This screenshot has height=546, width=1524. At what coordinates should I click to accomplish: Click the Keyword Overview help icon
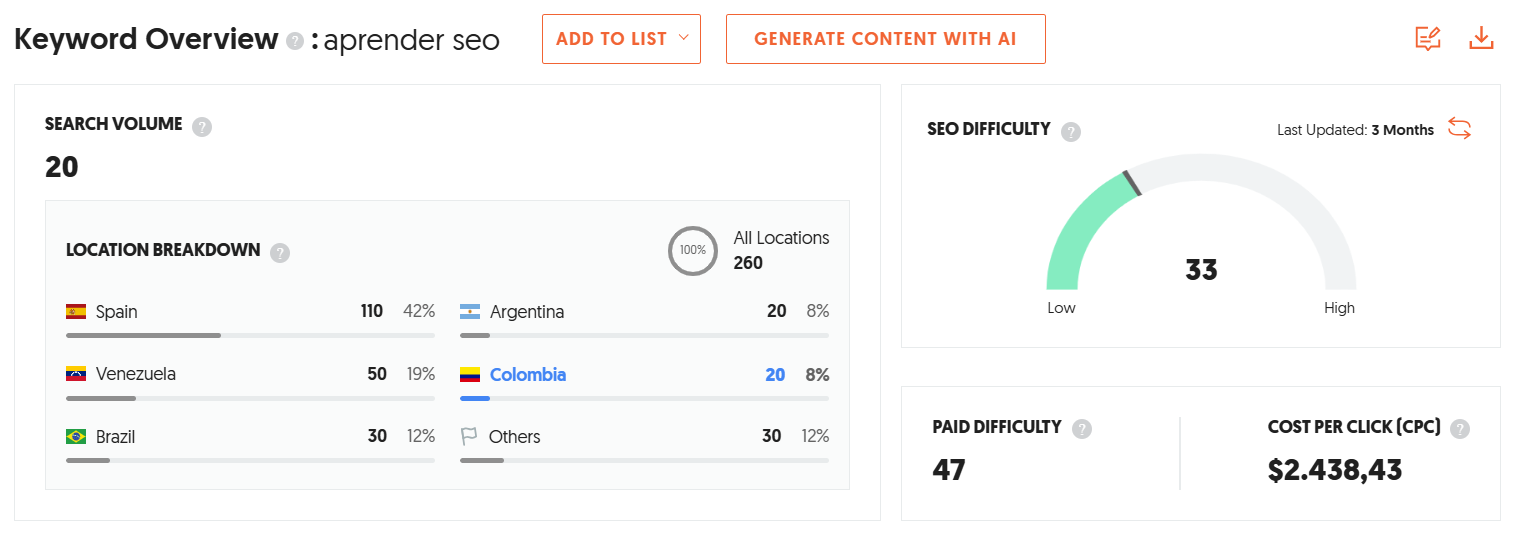click(x=294, y=41)
